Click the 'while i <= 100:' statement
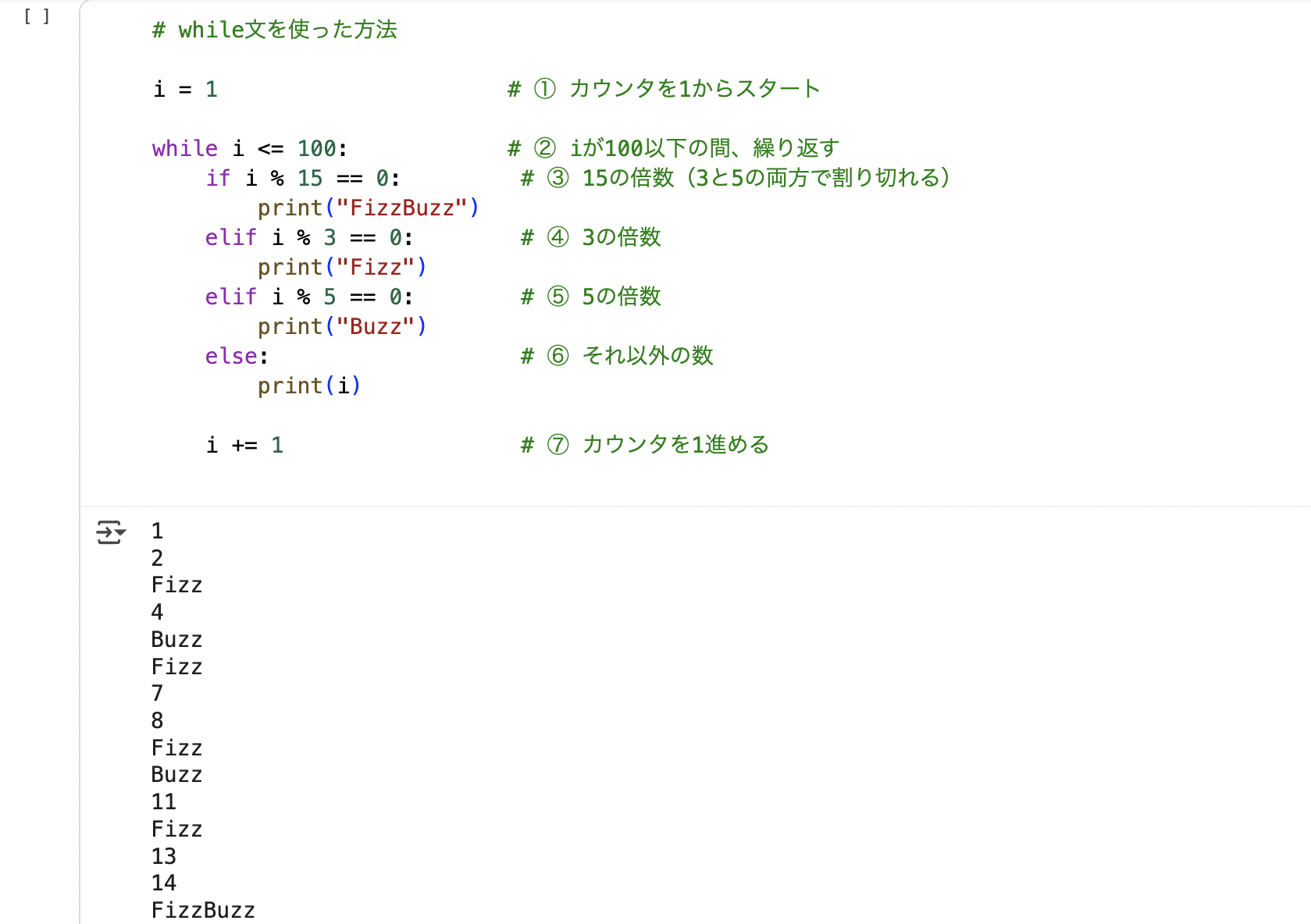 pyautogui.click(x=249, y=148)
